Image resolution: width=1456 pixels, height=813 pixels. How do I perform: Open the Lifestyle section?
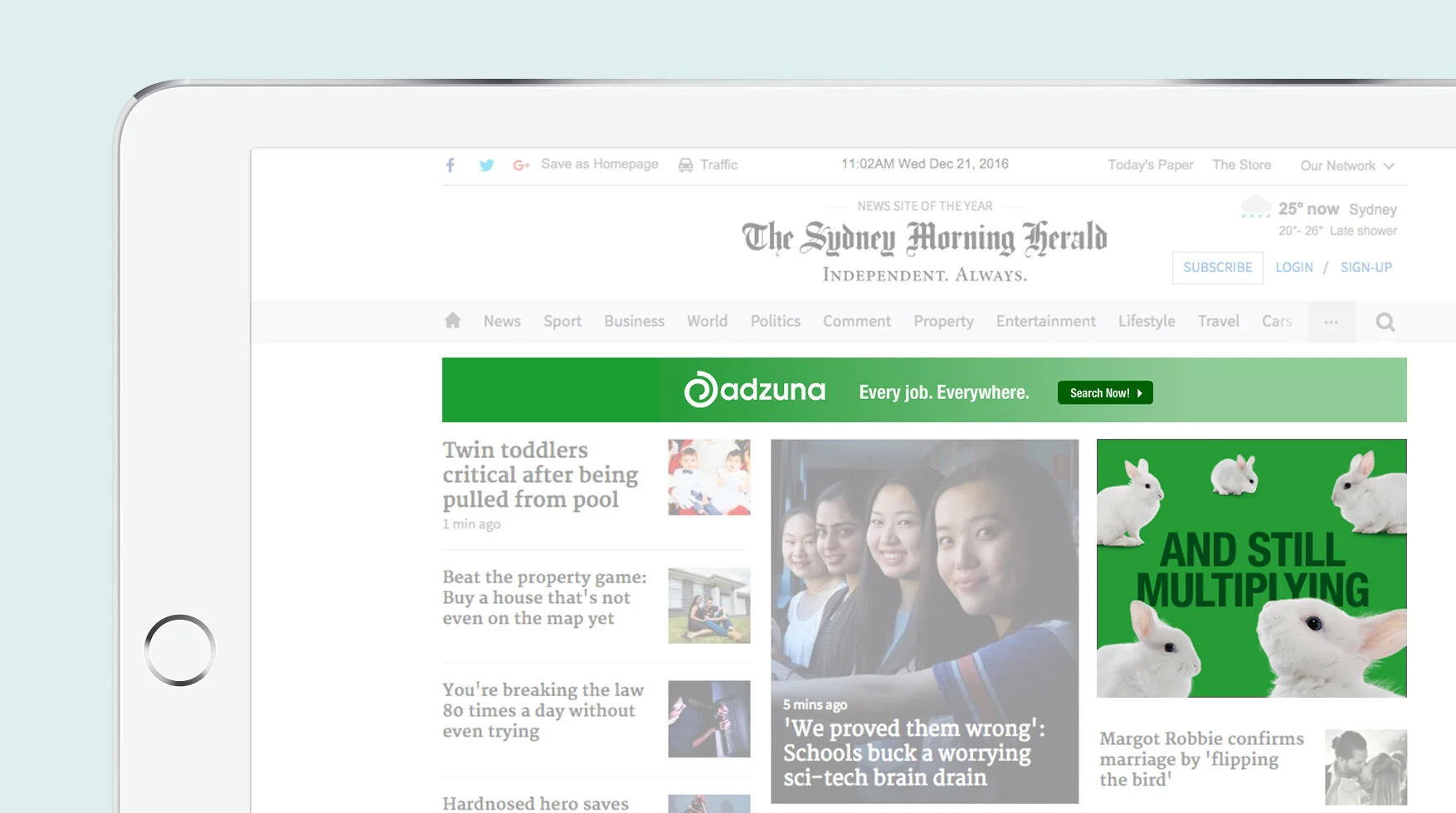coord(1147,322)
